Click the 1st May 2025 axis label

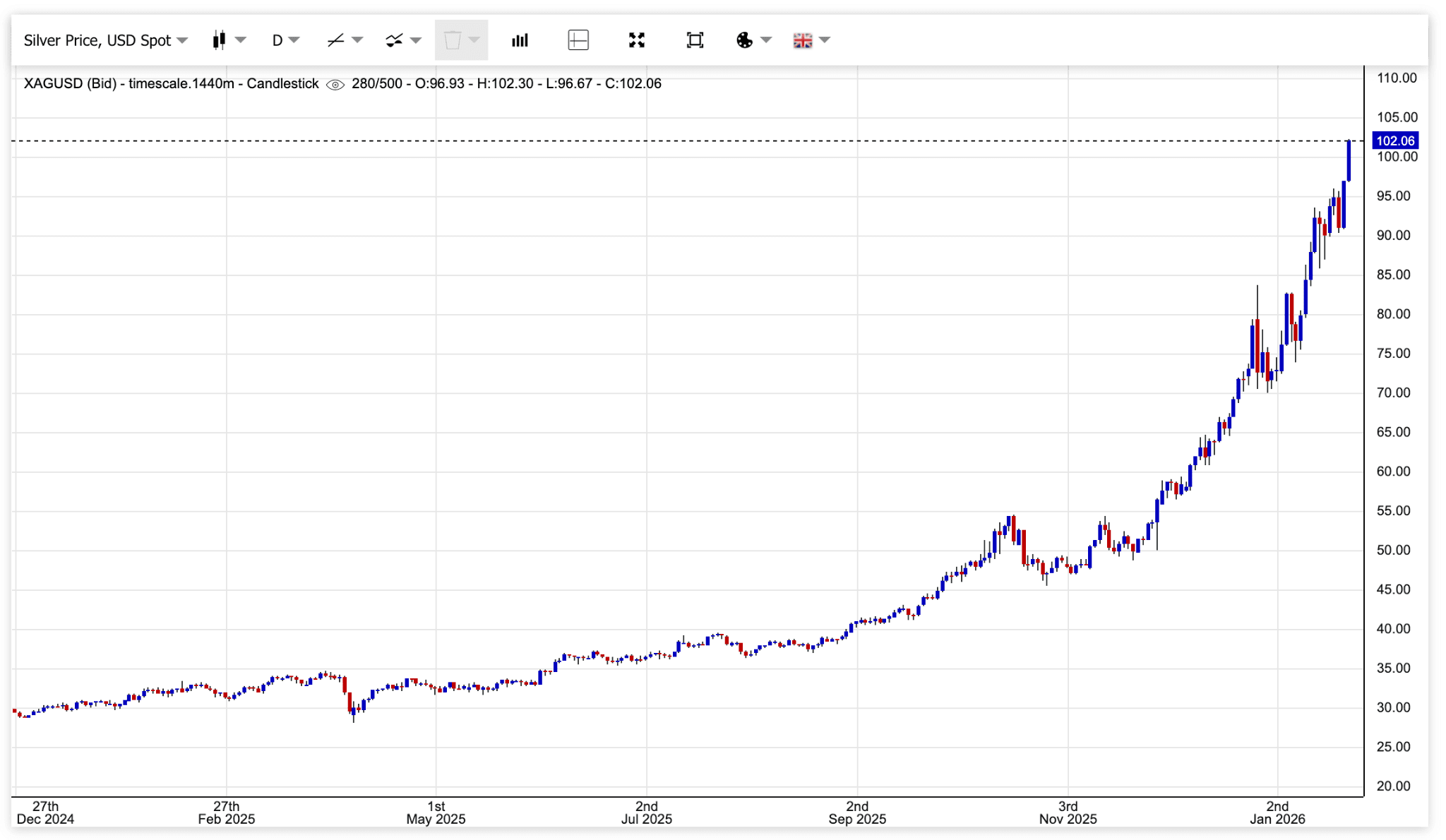(x=436, y=812)
